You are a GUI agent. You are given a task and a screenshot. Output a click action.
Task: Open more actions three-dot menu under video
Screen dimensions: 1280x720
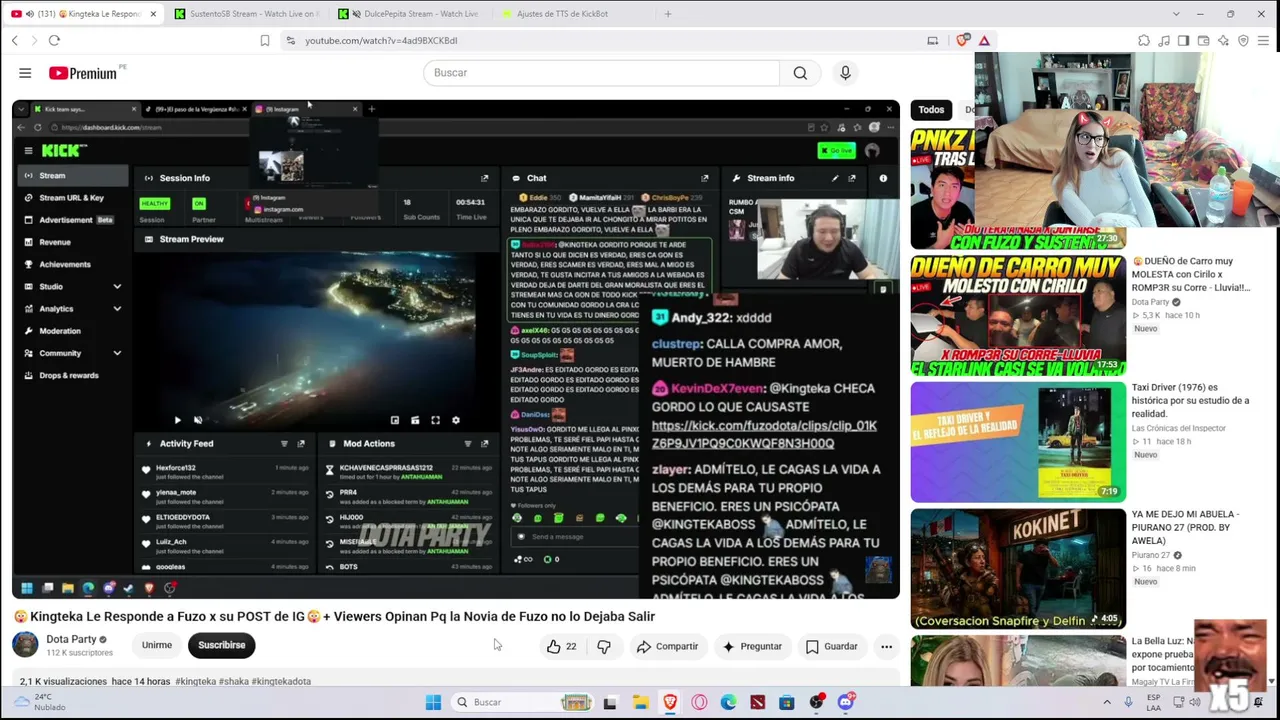pyautogui.click(x=886, y=646)
